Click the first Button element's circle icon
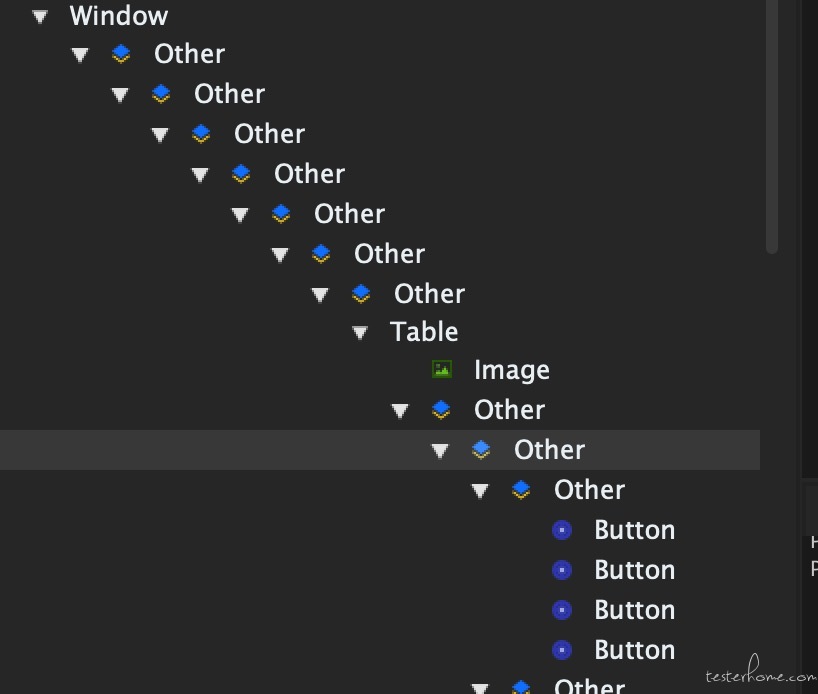The image size is (818, 694). (x=562, y=530)
